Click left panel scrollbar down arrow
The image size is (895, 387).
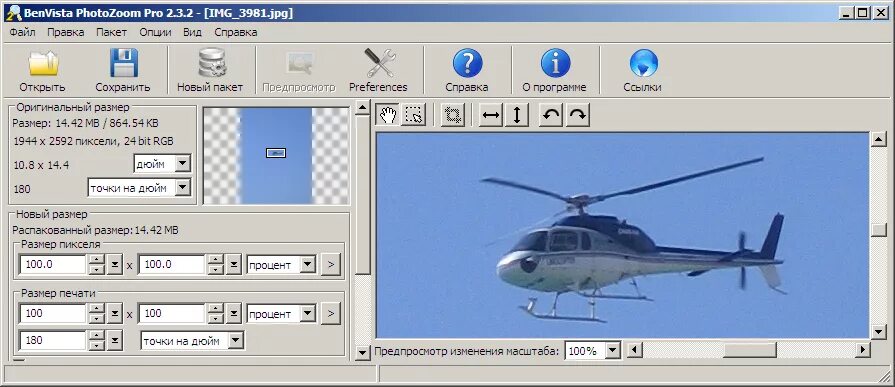point(362,353)
